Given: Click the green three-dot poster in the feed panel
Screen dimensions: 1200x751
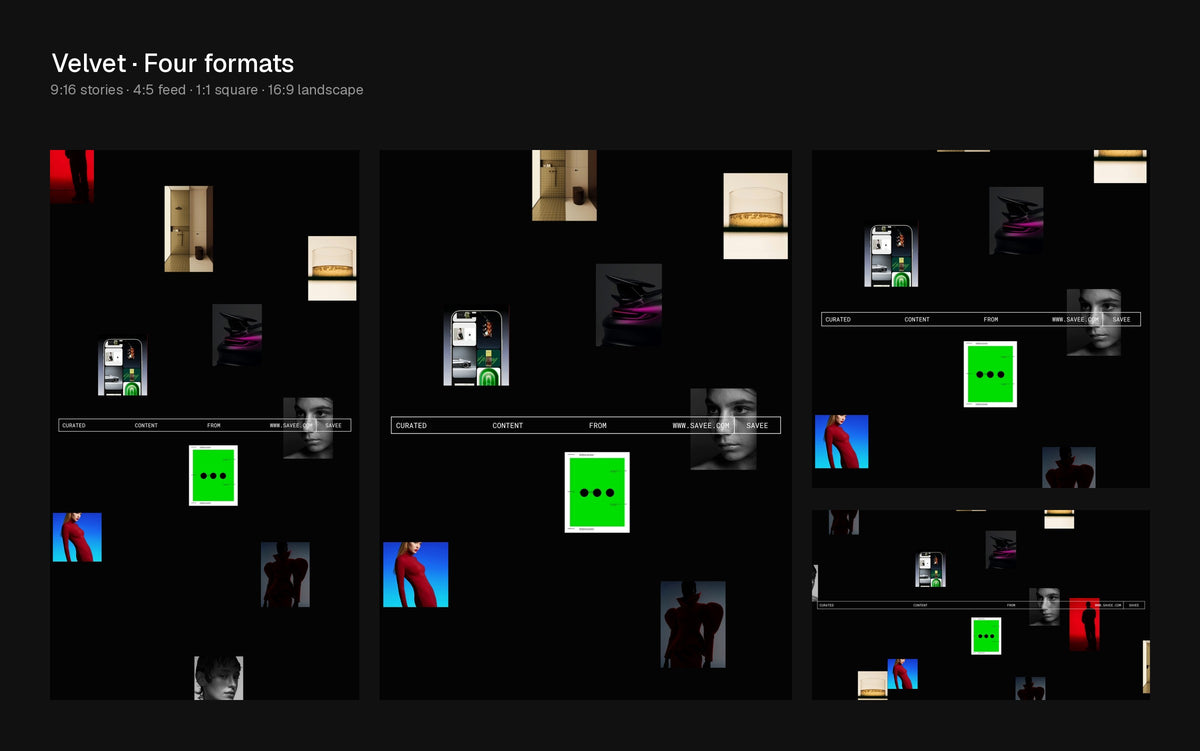Looking at the screenshot, I should coord(597,492).
